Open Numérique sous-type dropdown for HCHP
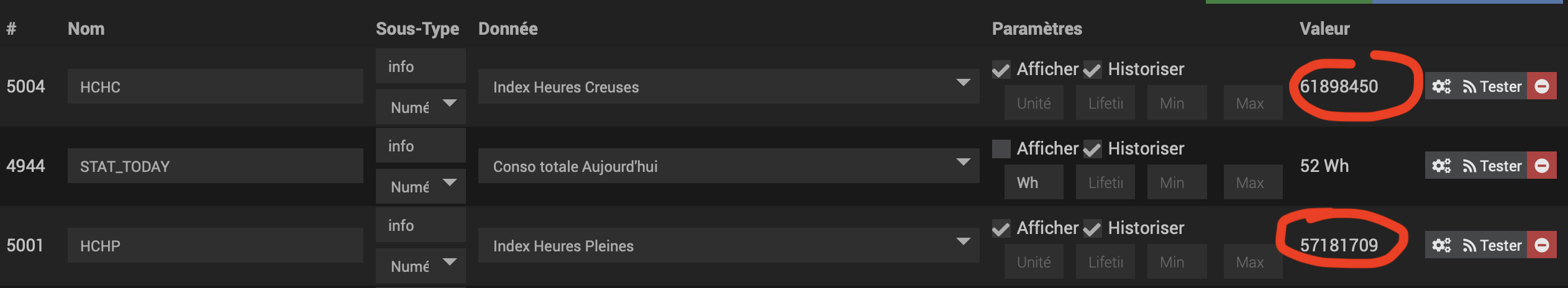Image resolution: width=1568 pixels, height=288 pixels. (421, 265)
